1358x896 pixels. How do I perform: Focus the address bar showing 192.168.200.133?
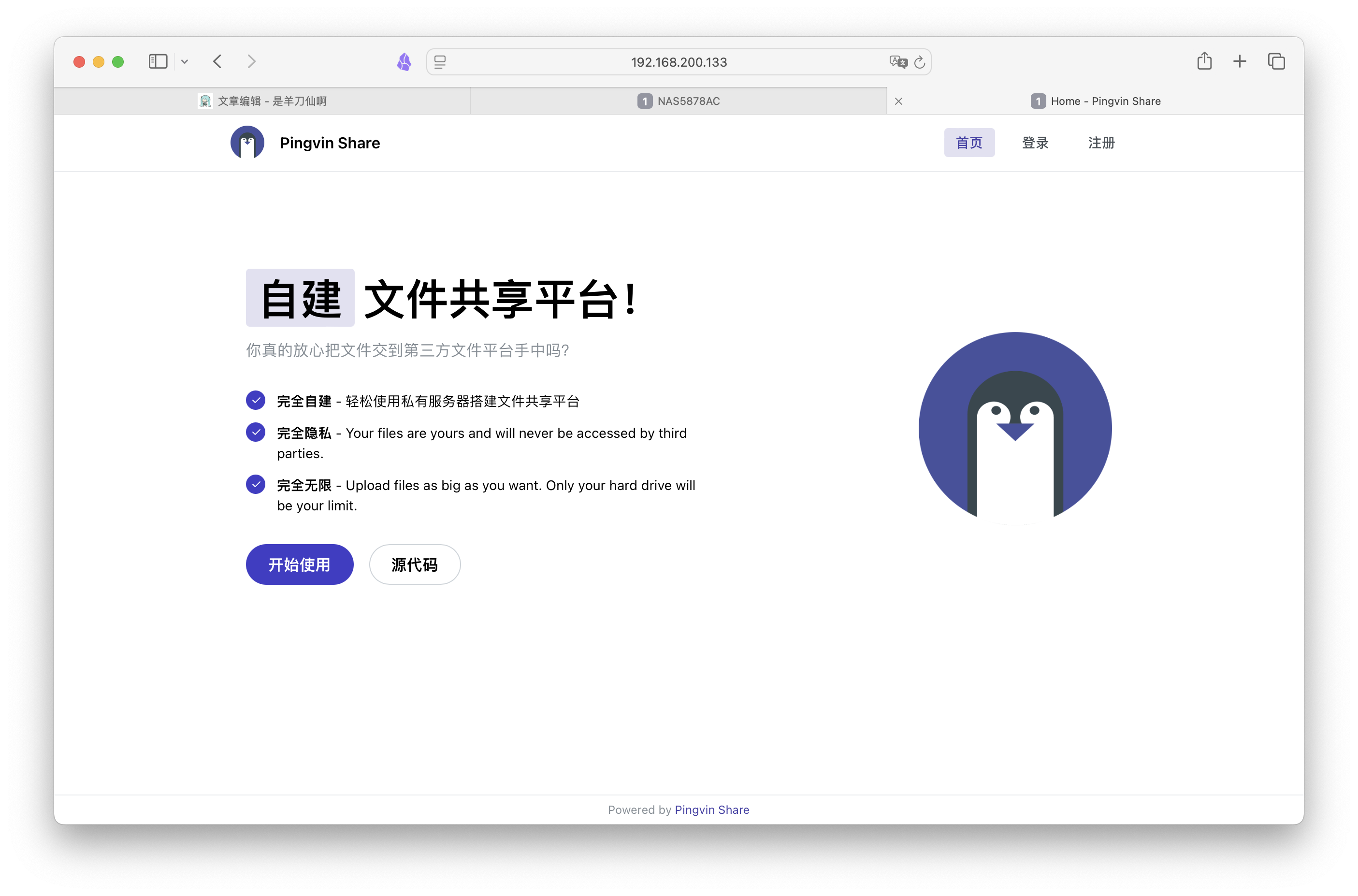(679, 62)
